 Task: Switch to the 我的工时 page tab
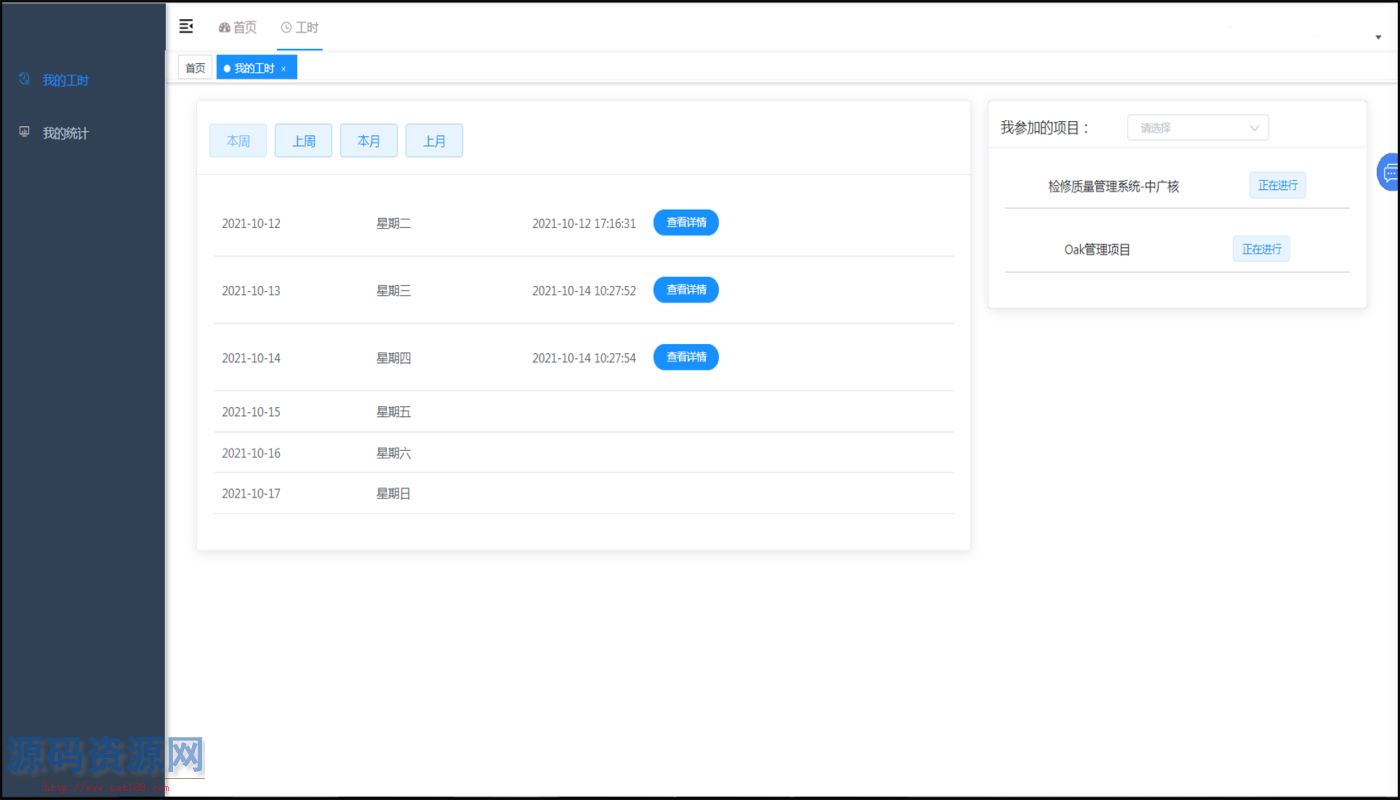[254, 68]
